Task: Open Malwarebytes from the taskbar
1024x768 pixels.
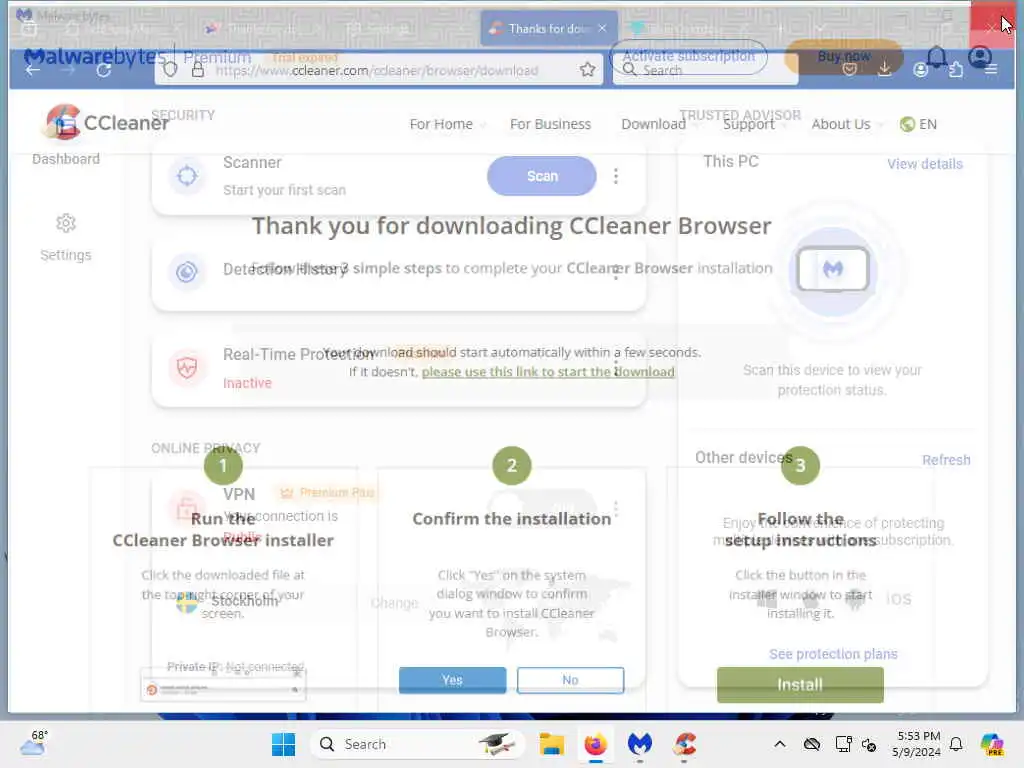Action: 639,744
